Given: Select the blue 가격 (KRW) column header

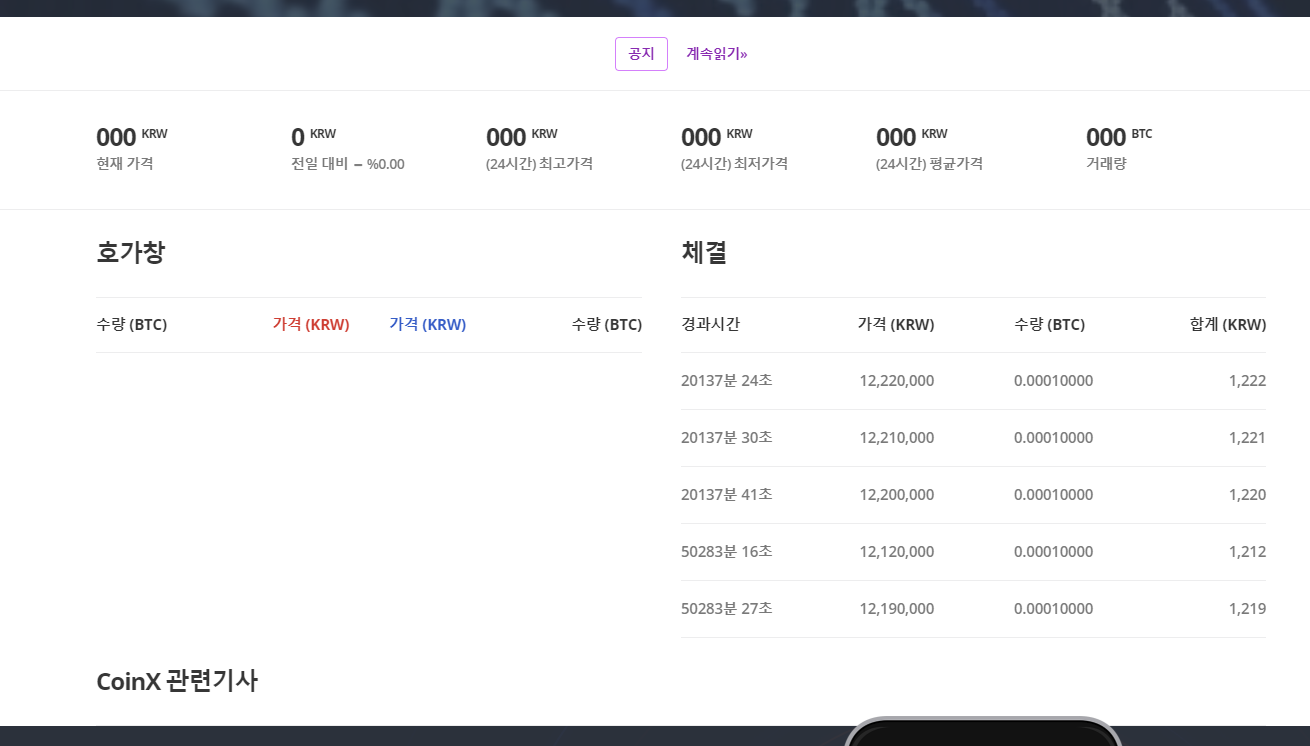Looking at the screenshot, I should 428,324.
